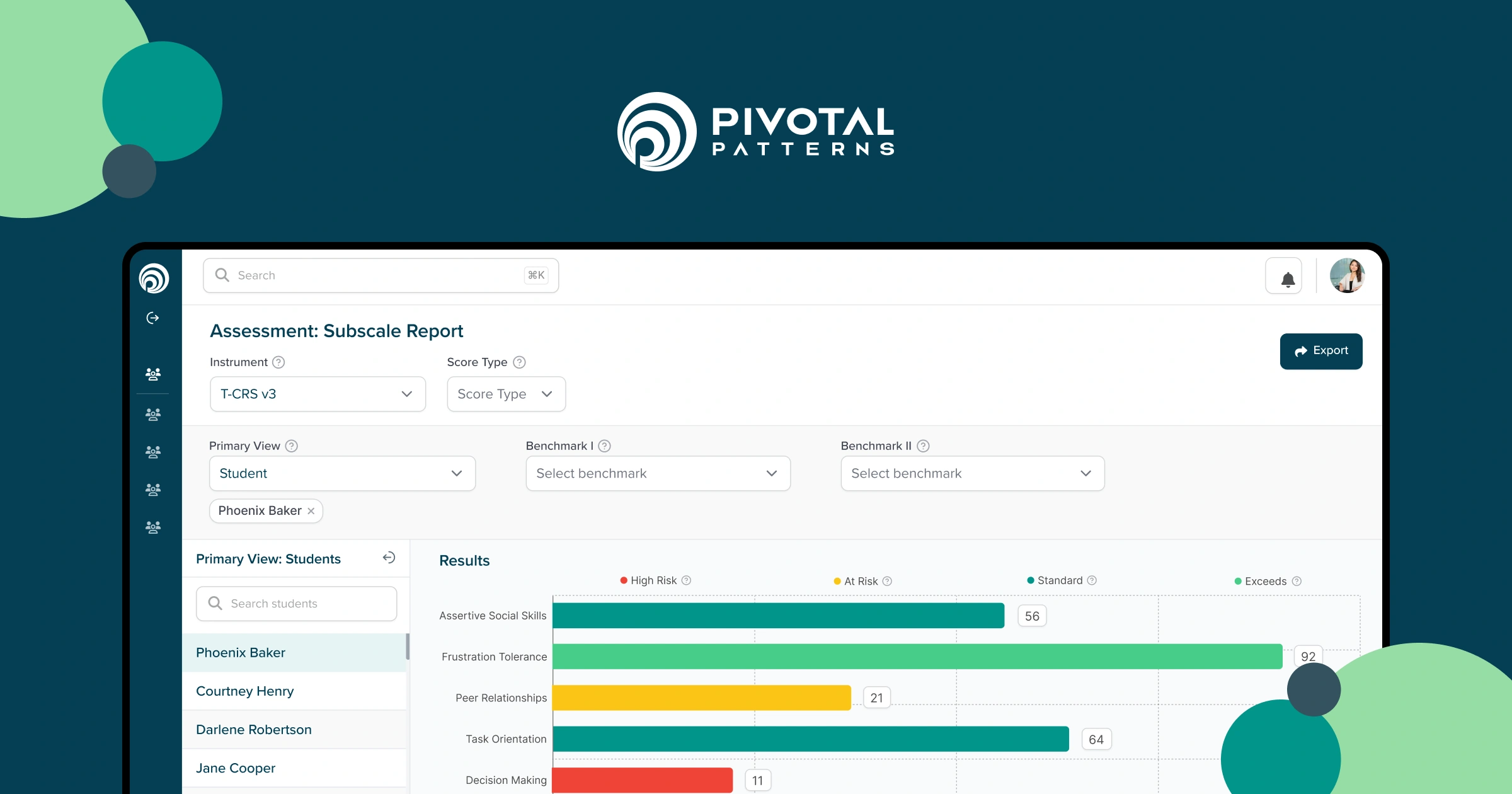Viewport: 1512px width, 794px height.
Task: Click the Export button
Action: [1320, 351]
